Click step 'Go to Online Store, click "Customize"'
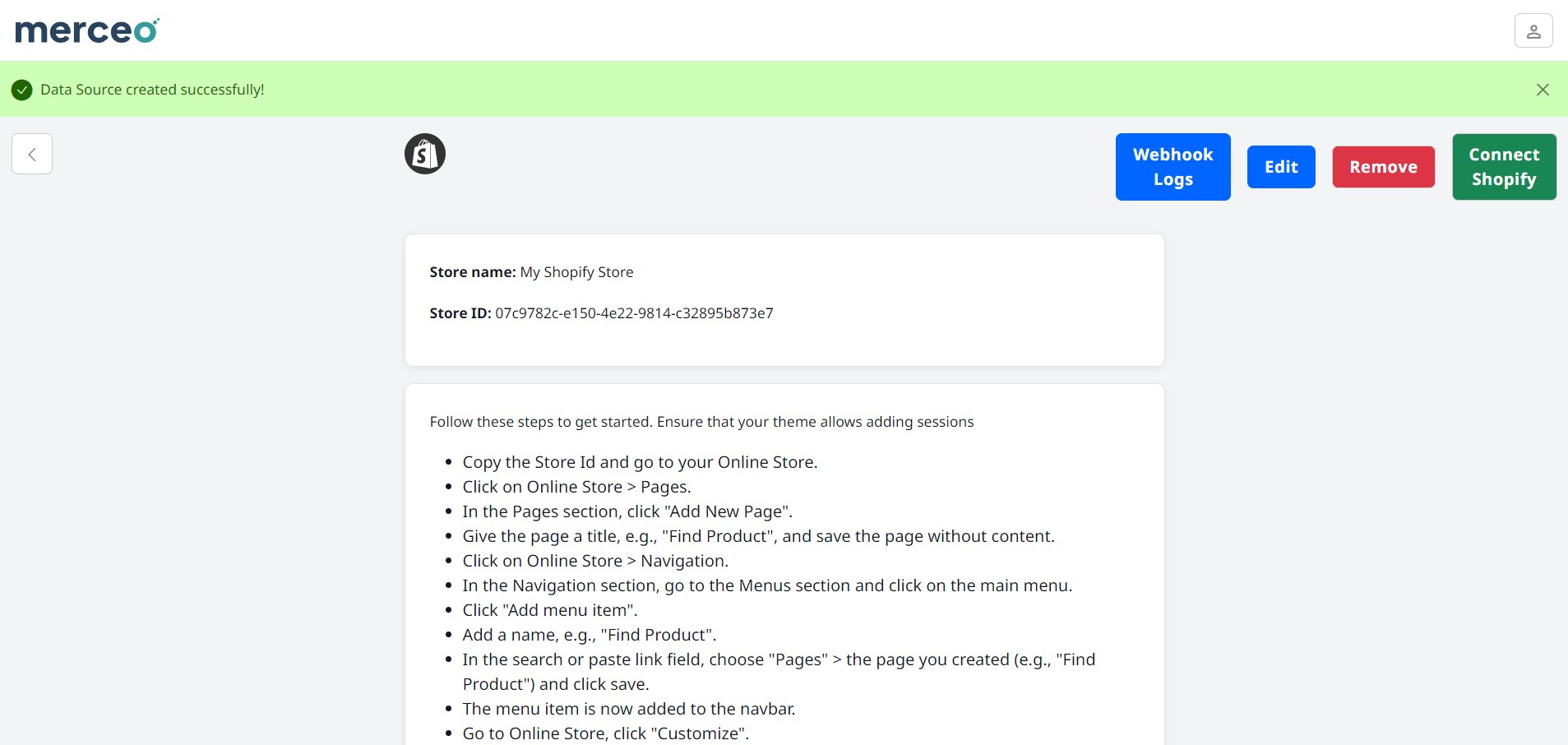Screen dimensions: 1568x745 606,733
